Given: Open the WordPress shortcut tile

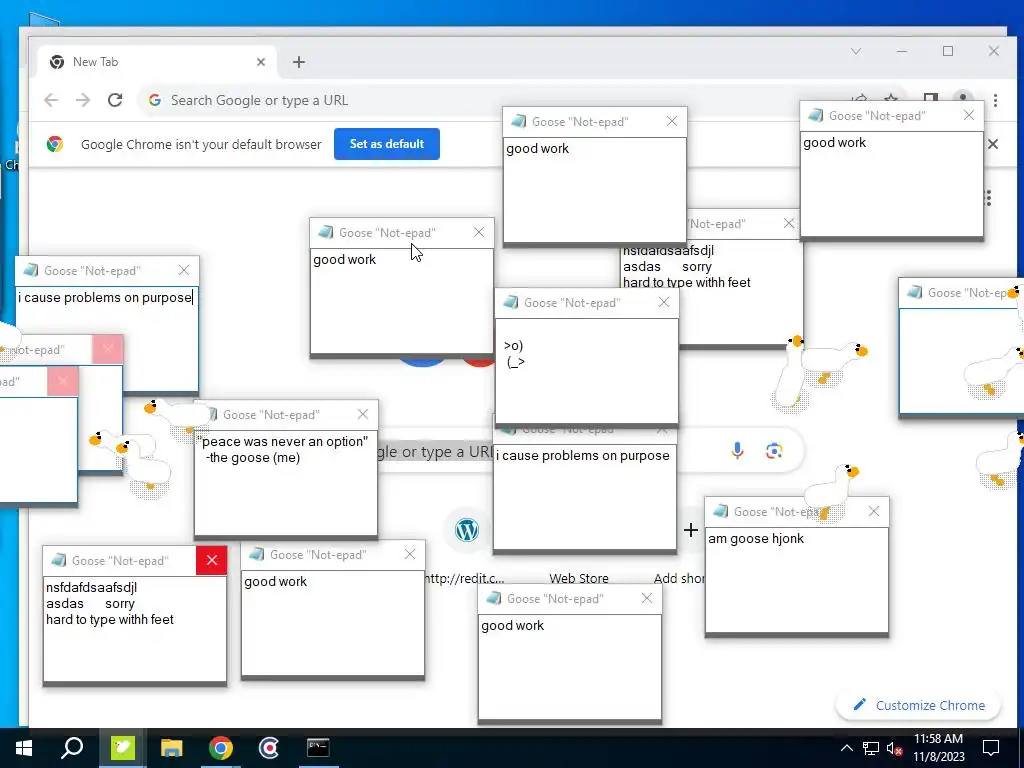Looking at the screenshot, I should pos(467,530).
